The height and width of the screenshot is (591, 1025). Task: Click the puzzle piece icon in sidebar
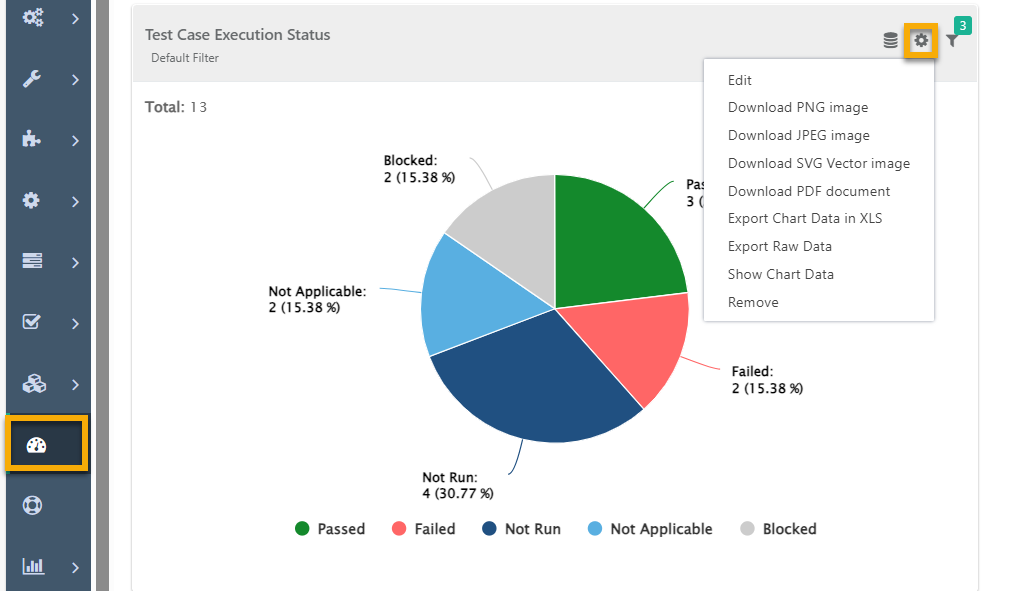(31, 139)
